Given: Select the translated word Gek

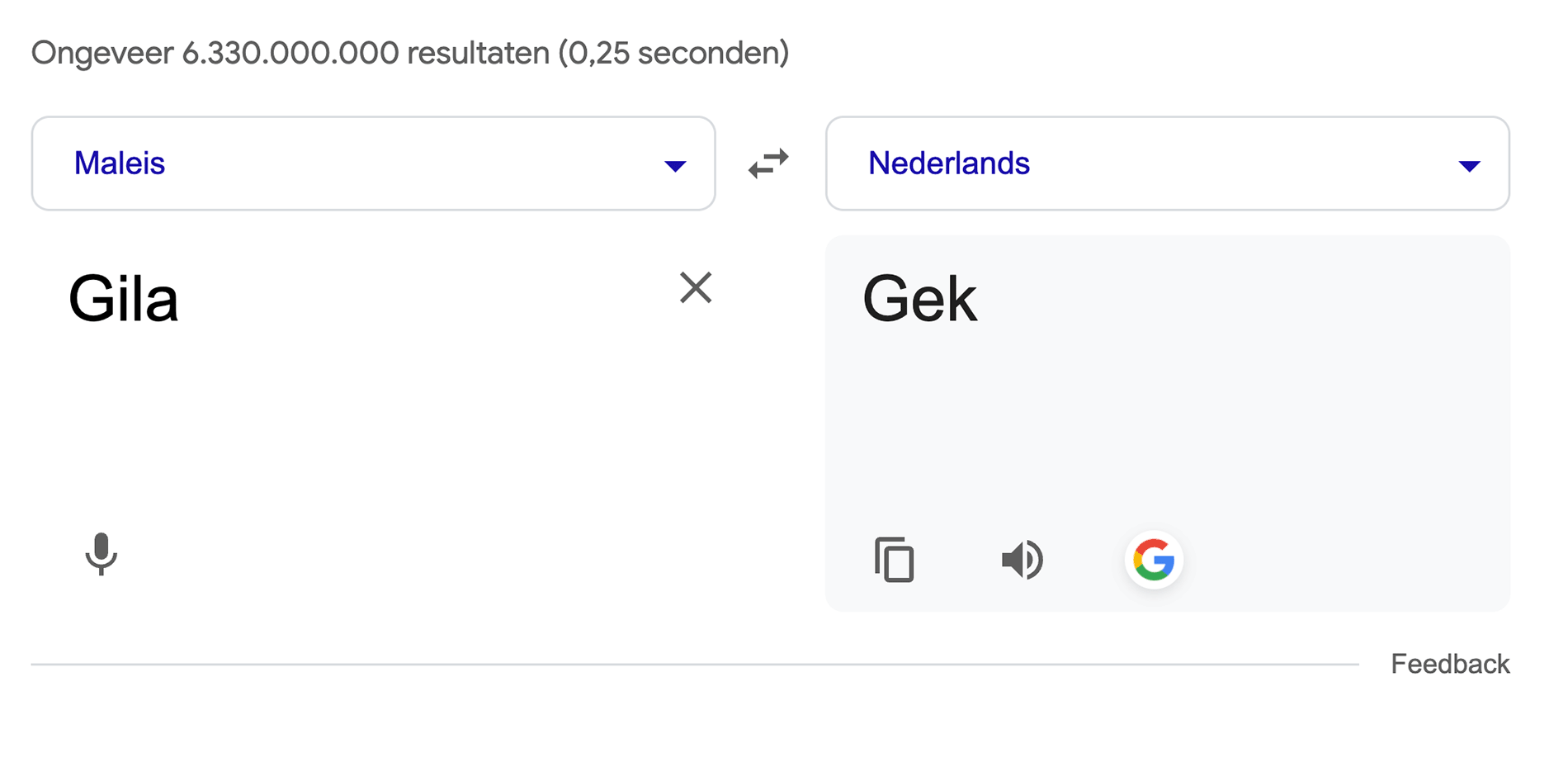Looking at the screenshot, I should [x=919, y=299].
